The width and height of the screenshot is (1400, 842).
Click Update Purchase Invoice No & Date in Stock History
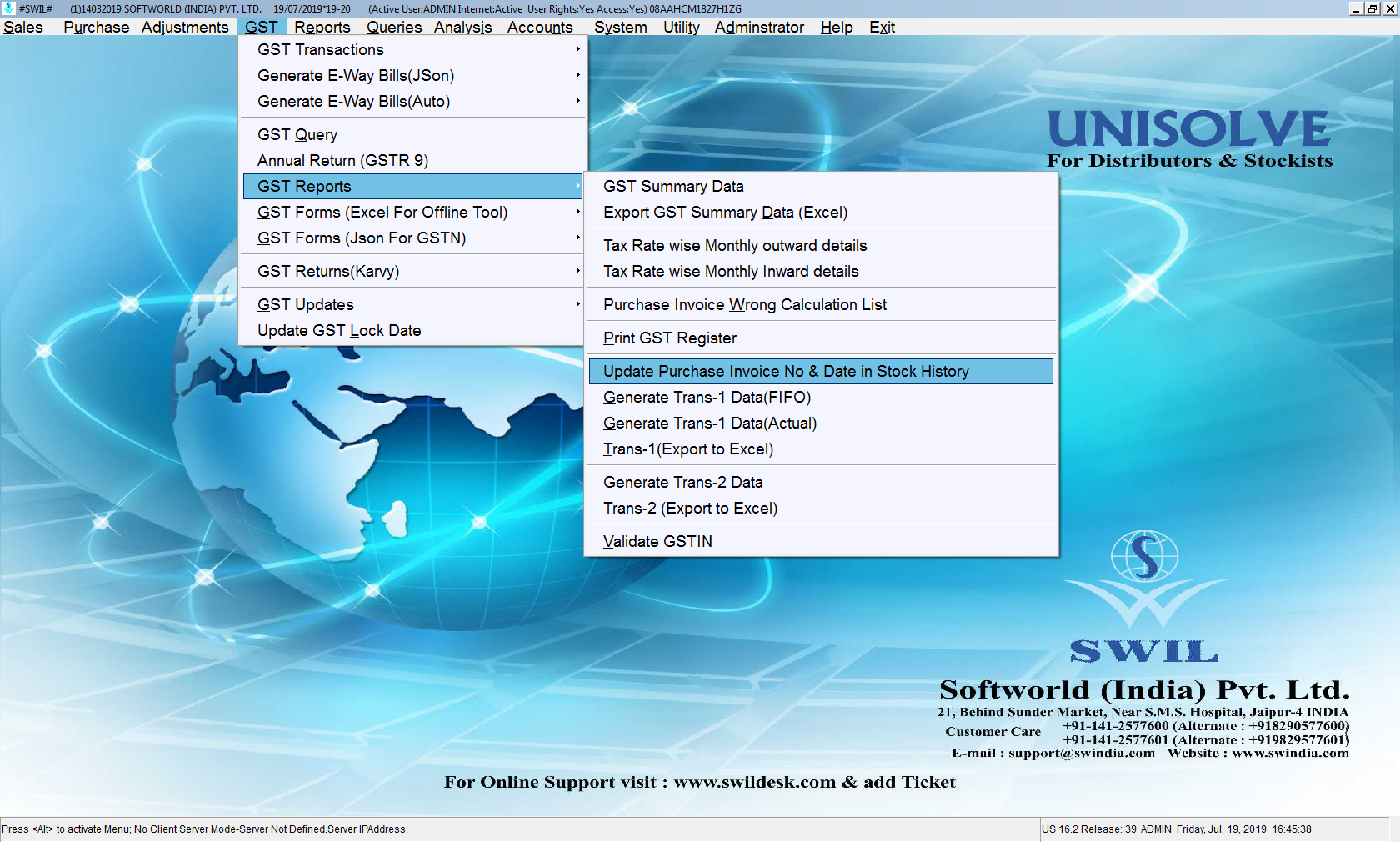[x=821, y=372]
